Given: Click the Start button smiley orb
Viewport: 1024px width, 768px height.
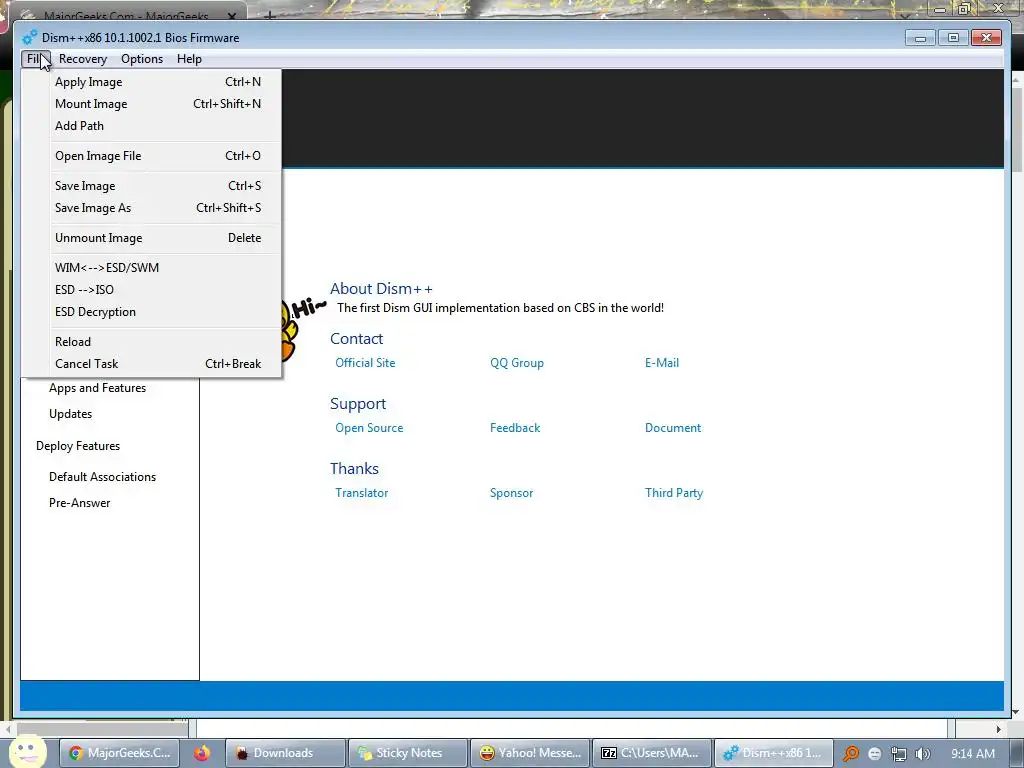Looking at the screenshot, I should 26,752.
